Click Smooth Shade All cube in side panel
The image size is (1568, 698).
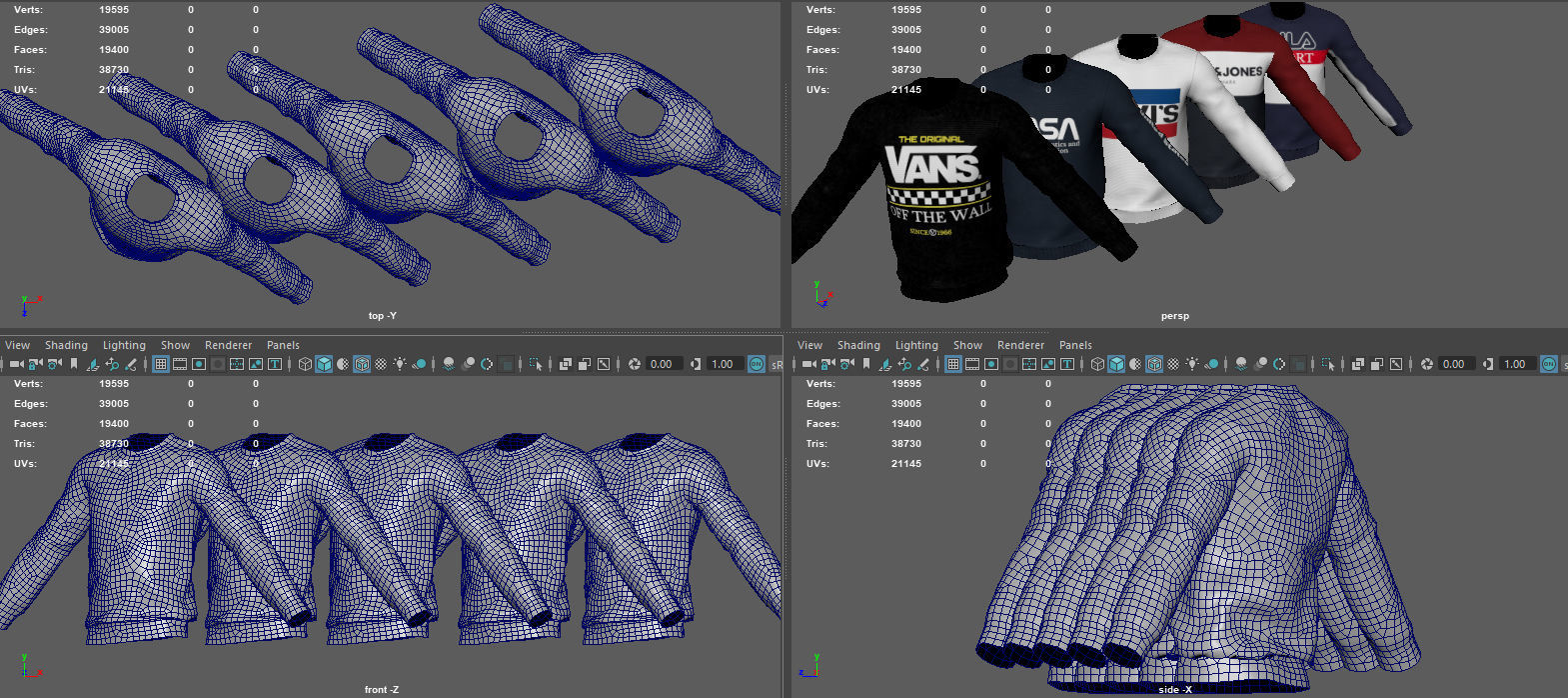[1116, 364]
